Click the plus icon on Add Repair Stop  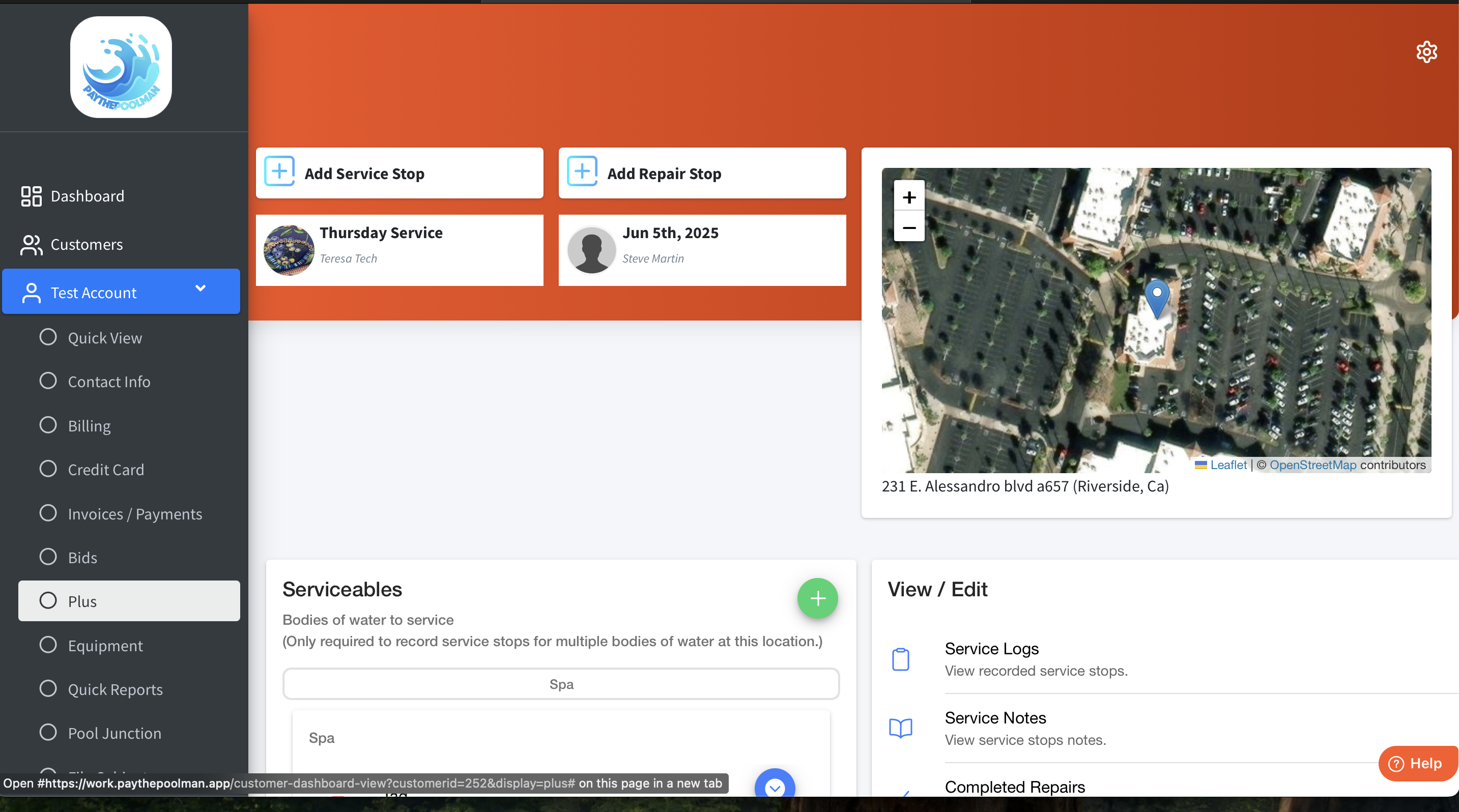point(582,171)
